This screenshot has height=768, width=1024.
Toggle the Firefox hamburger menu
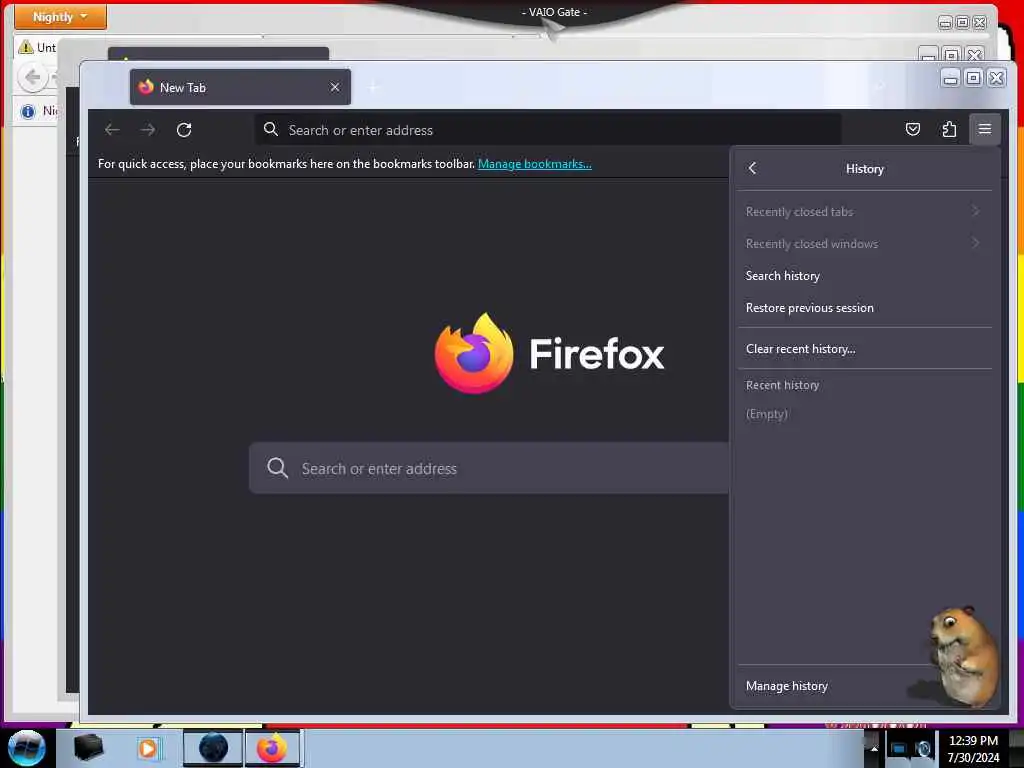point(985,129)
